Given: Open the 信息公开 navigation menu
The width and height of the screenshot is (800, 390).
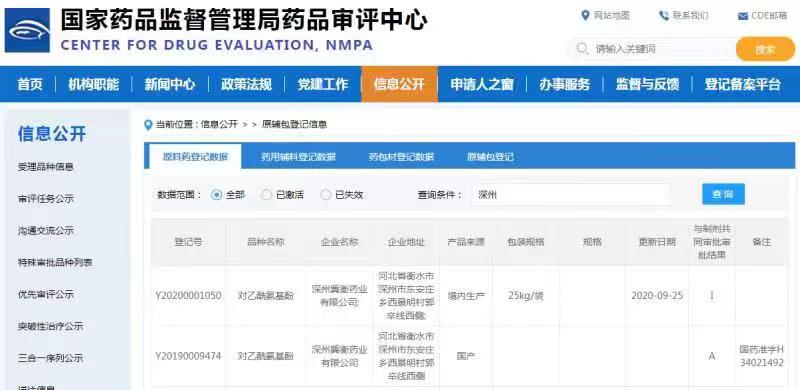Looking at the screenshot, I should coord(399,84).
